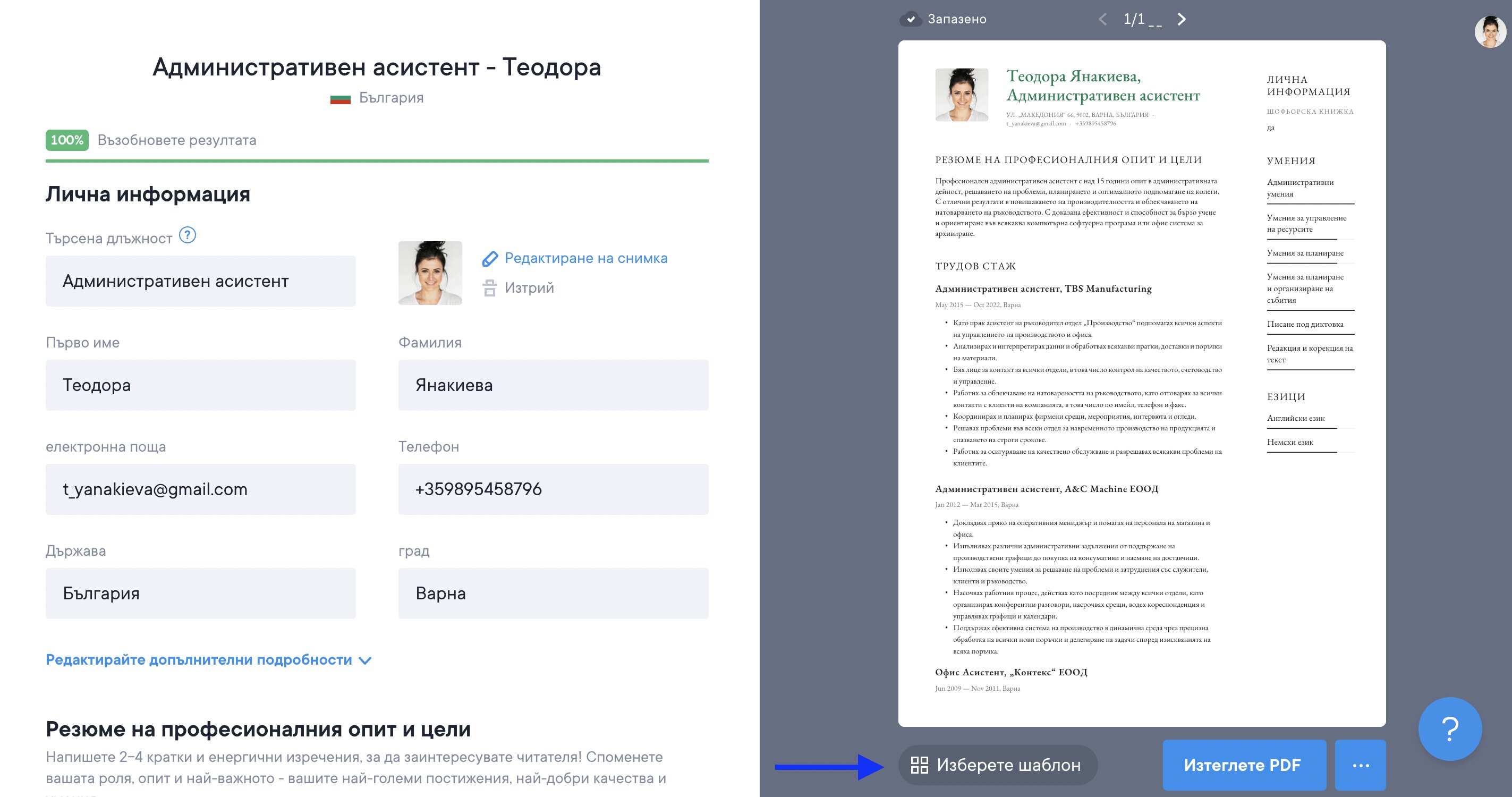Open the three-dots more options menu
1512x797 pixels.
tap(1360, 765)
